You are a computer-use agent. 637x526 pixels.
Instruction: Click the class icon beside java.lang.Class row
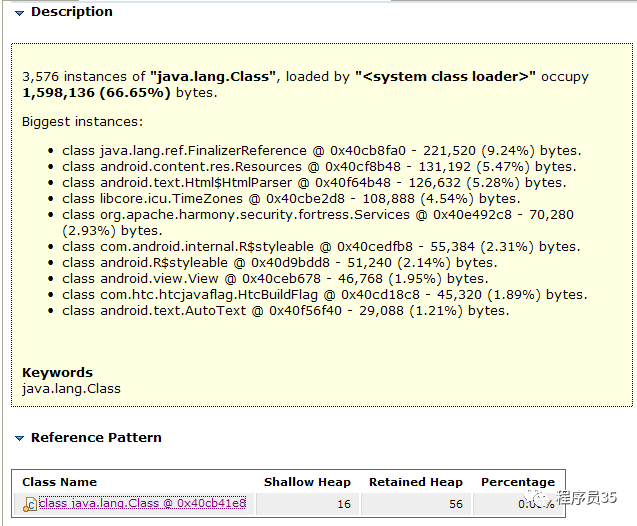tap(30, 504)
